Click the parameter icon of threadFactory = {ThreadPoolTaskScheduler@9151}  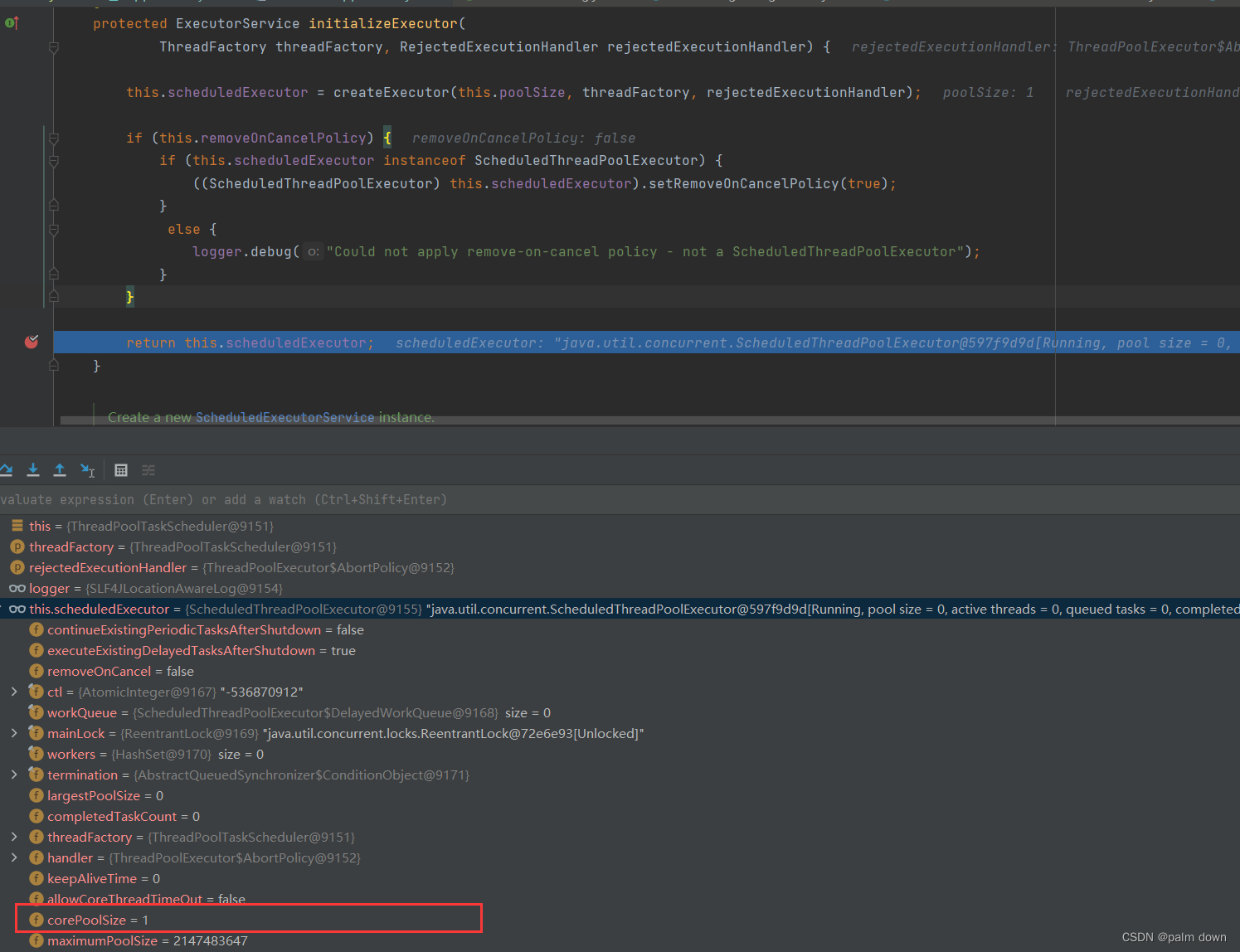click(x=17, y=546)
